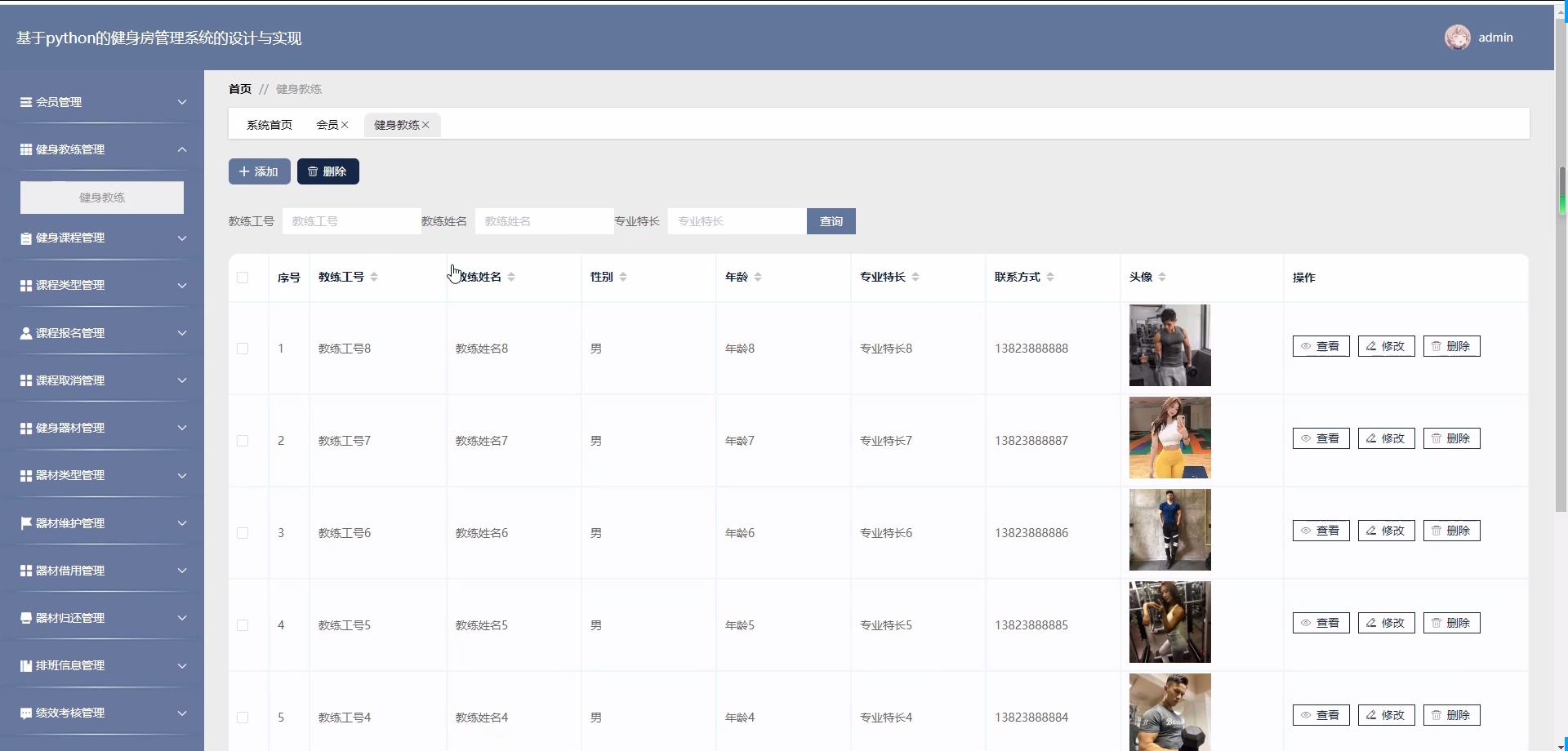Switch to the 系统首页 tab

coord(269,125)
